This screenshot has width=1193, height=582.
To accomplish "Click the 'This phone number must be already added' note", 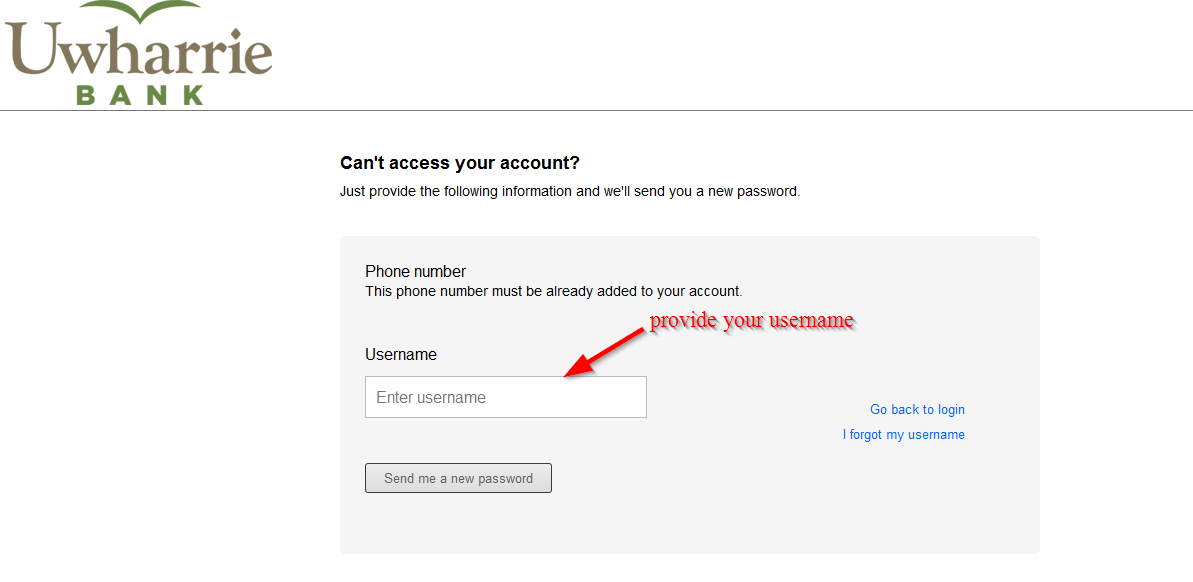I will pos(553,292).
